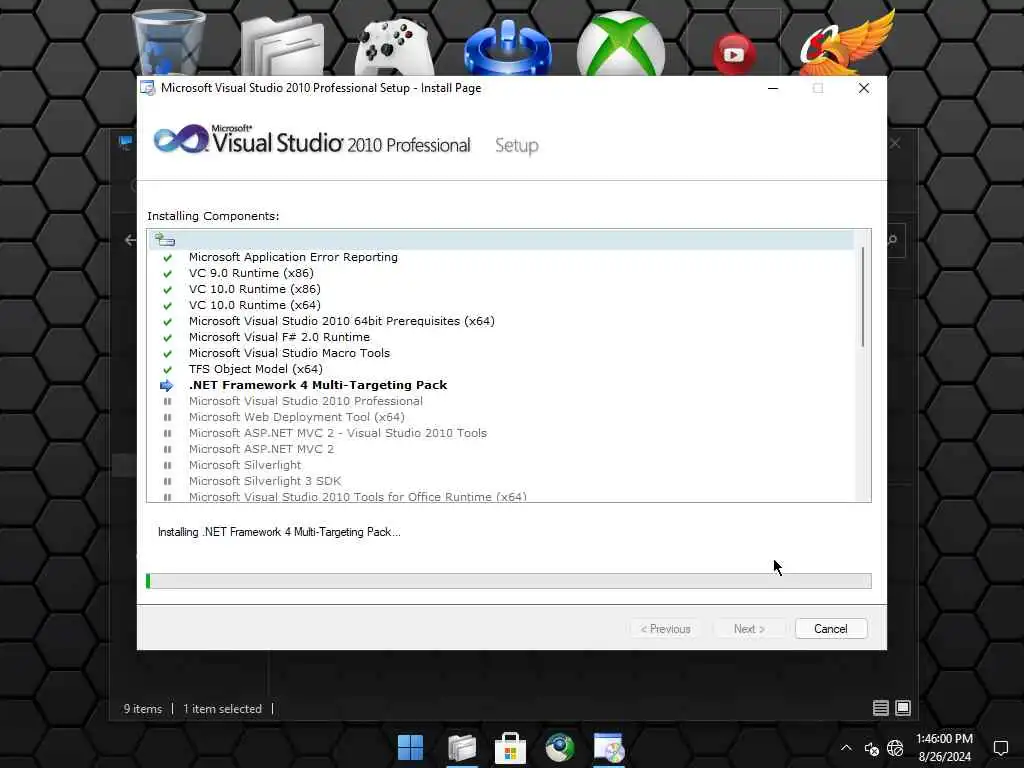The image size is (1024, 768).
Task: Click the install list header icon
Action: point(165,240)
